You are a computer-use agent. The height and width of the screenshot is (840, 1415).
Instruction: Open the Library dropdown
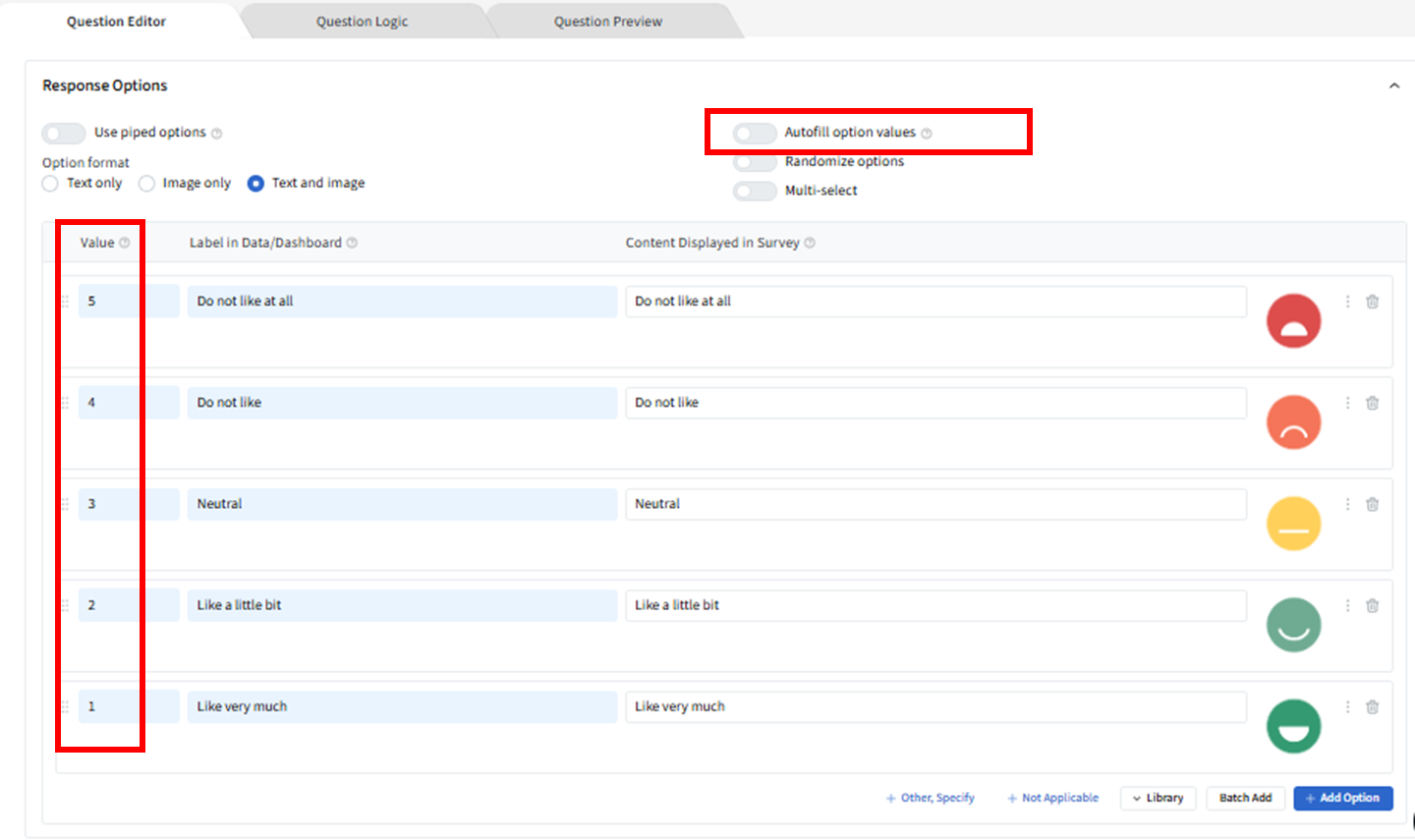pyautogui.click(x=1158, y=798)
